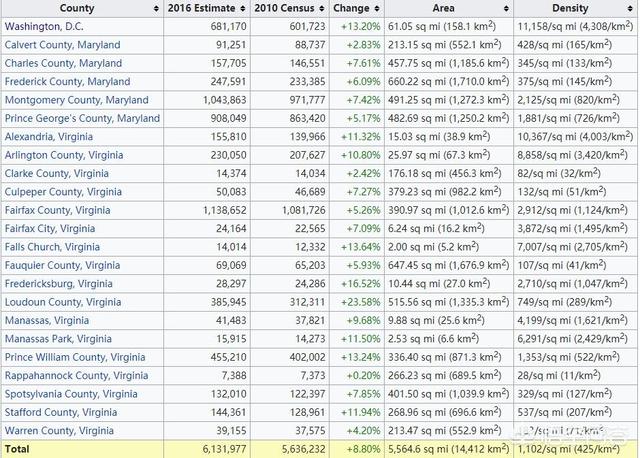Open Calvert County, Maryland link
Image resolution: width=640 pixels, height=458 pixels.
(62, 45)
